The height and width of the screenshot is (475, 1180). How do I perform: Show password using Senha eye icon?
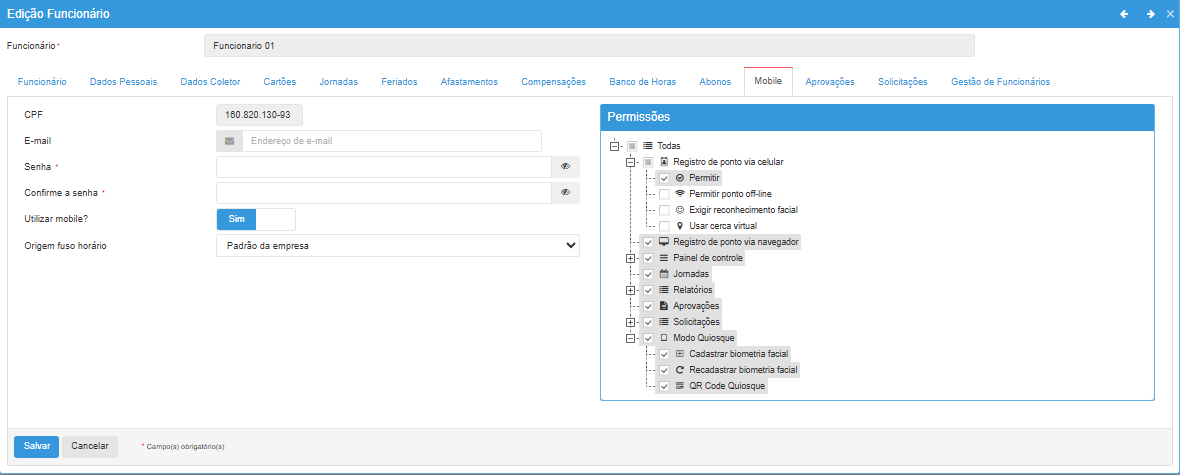(x=565, y=167)
